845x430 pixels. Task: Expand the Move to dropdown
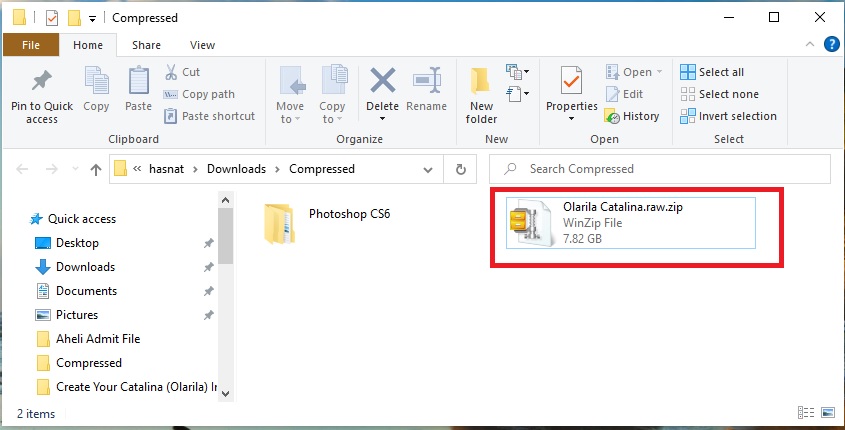(290, 113)
